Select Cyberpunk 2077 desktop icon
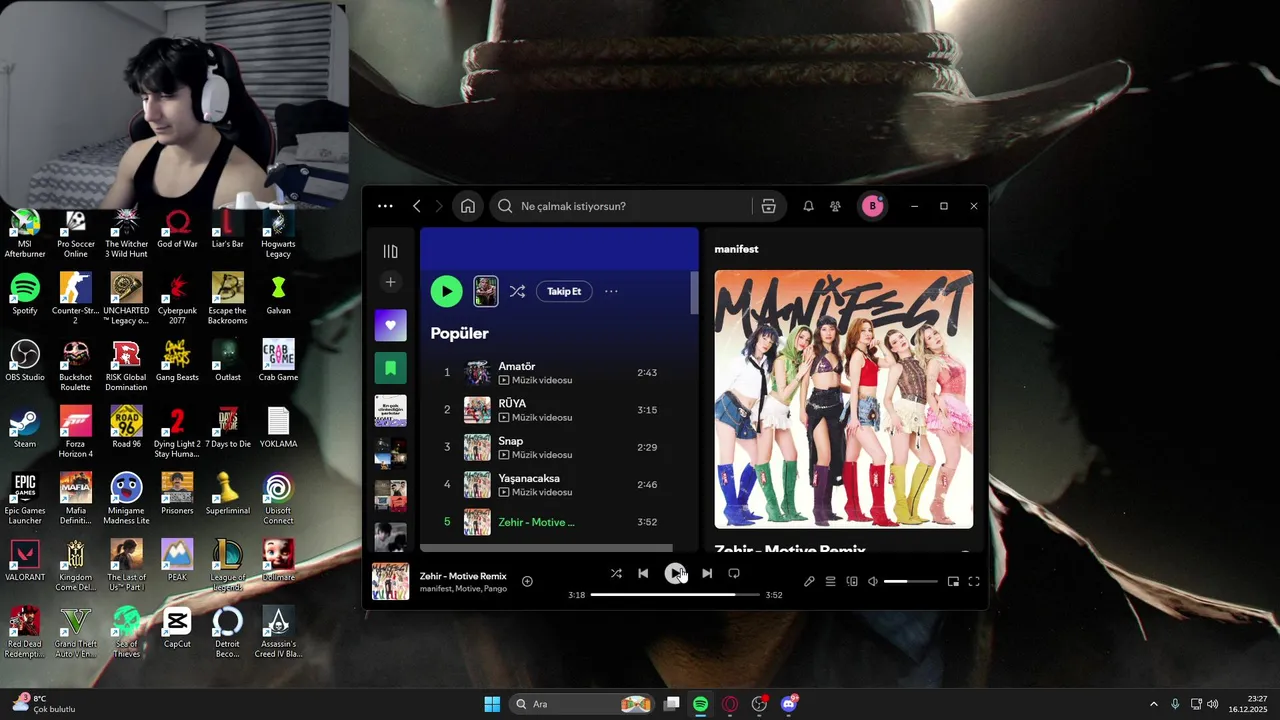Screen dimensions: 1280x720 [177, 299]
